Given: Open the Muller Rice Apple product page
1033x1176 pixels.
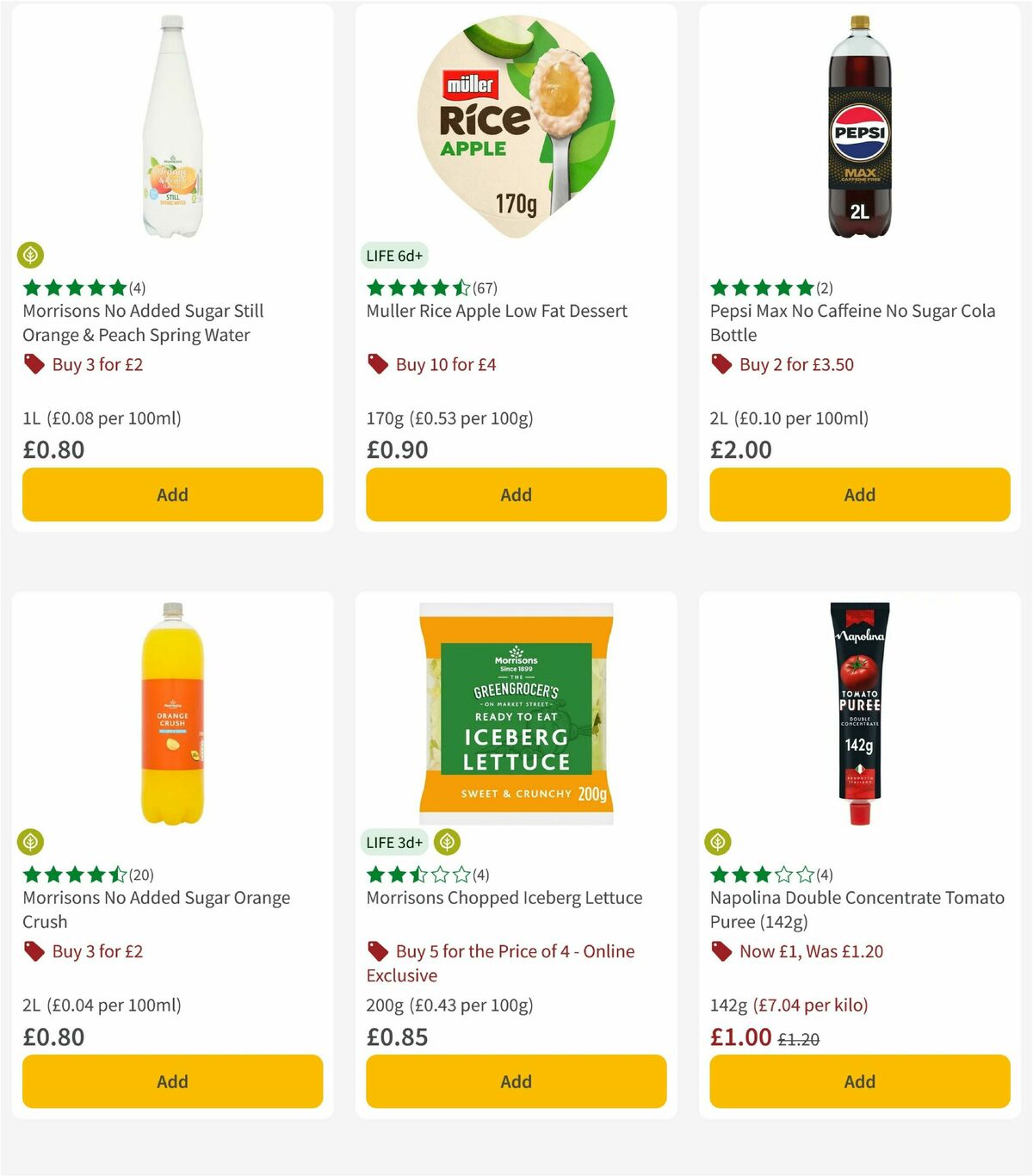Looking at the screenshot, I should point(496,311).
